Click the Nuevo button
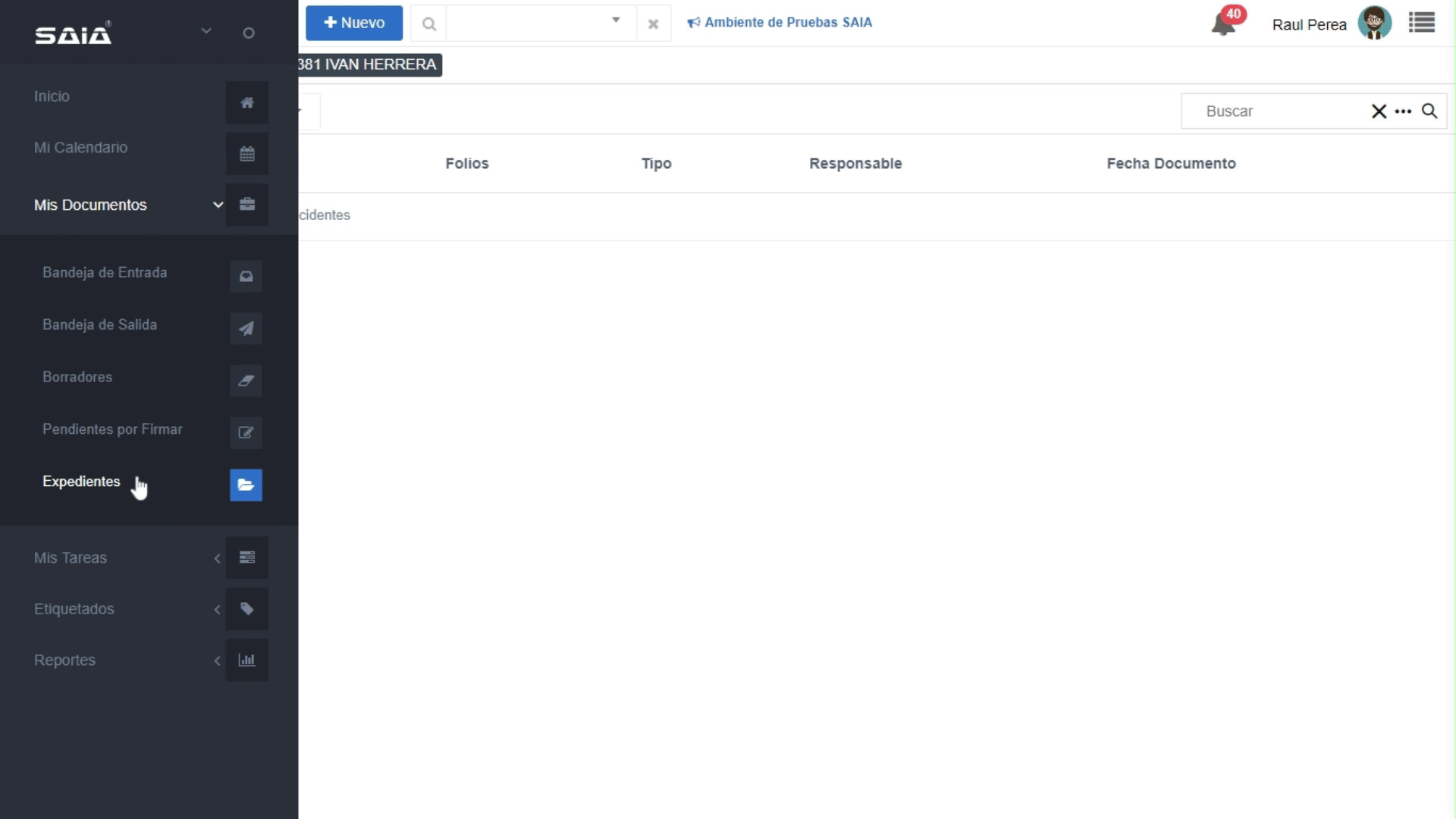 pyautogui.click(x=354, y=23)
